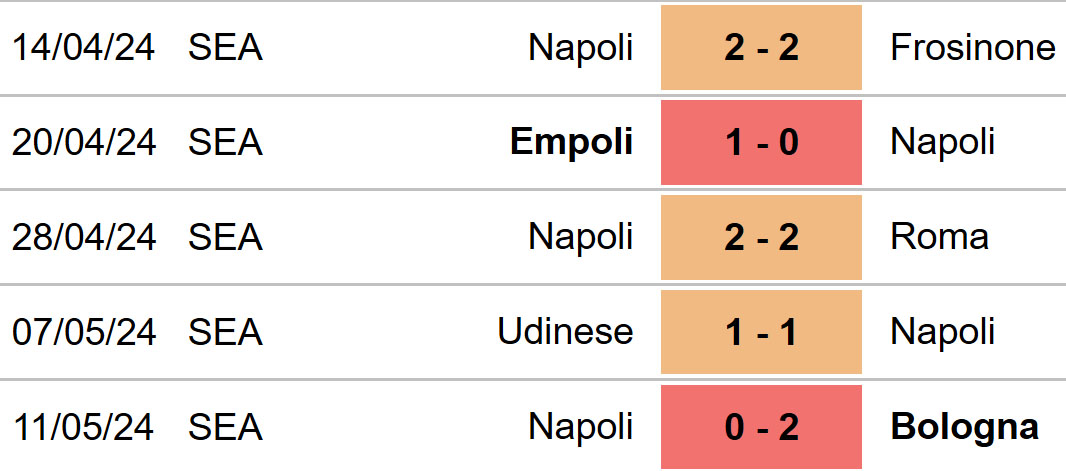Click Napoli in the 20/04/24 row
1066x471 pixels.
943,143
